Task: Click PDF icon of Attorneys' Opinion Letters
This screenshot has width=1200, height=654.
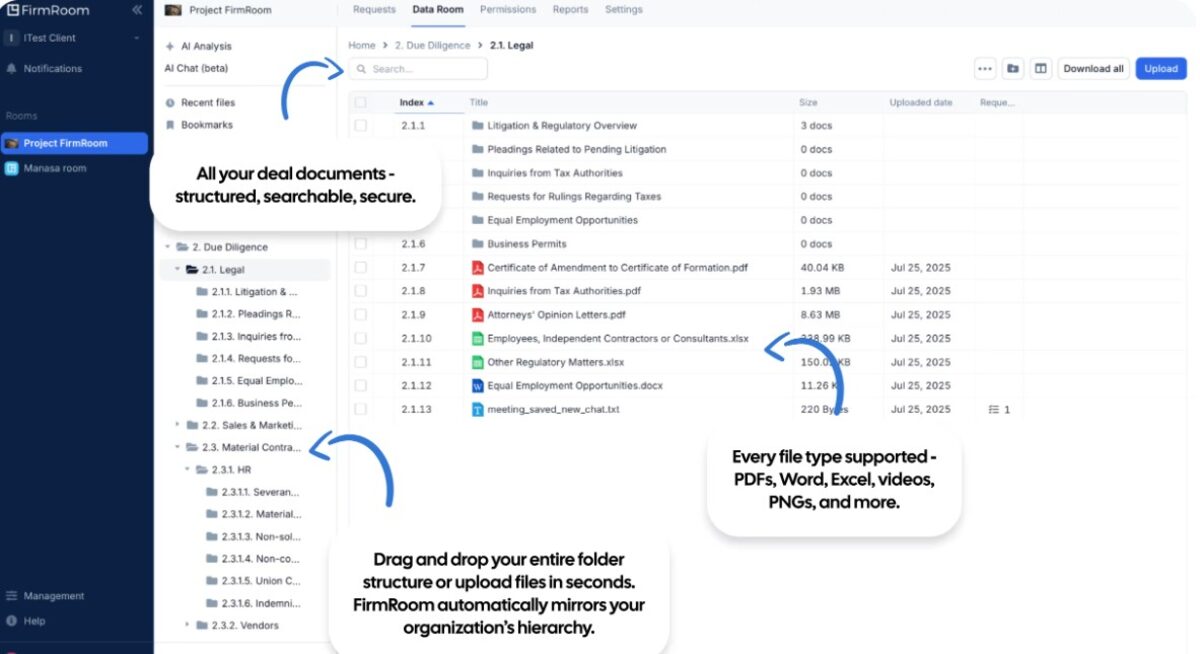Action: [x=477, y=315]
